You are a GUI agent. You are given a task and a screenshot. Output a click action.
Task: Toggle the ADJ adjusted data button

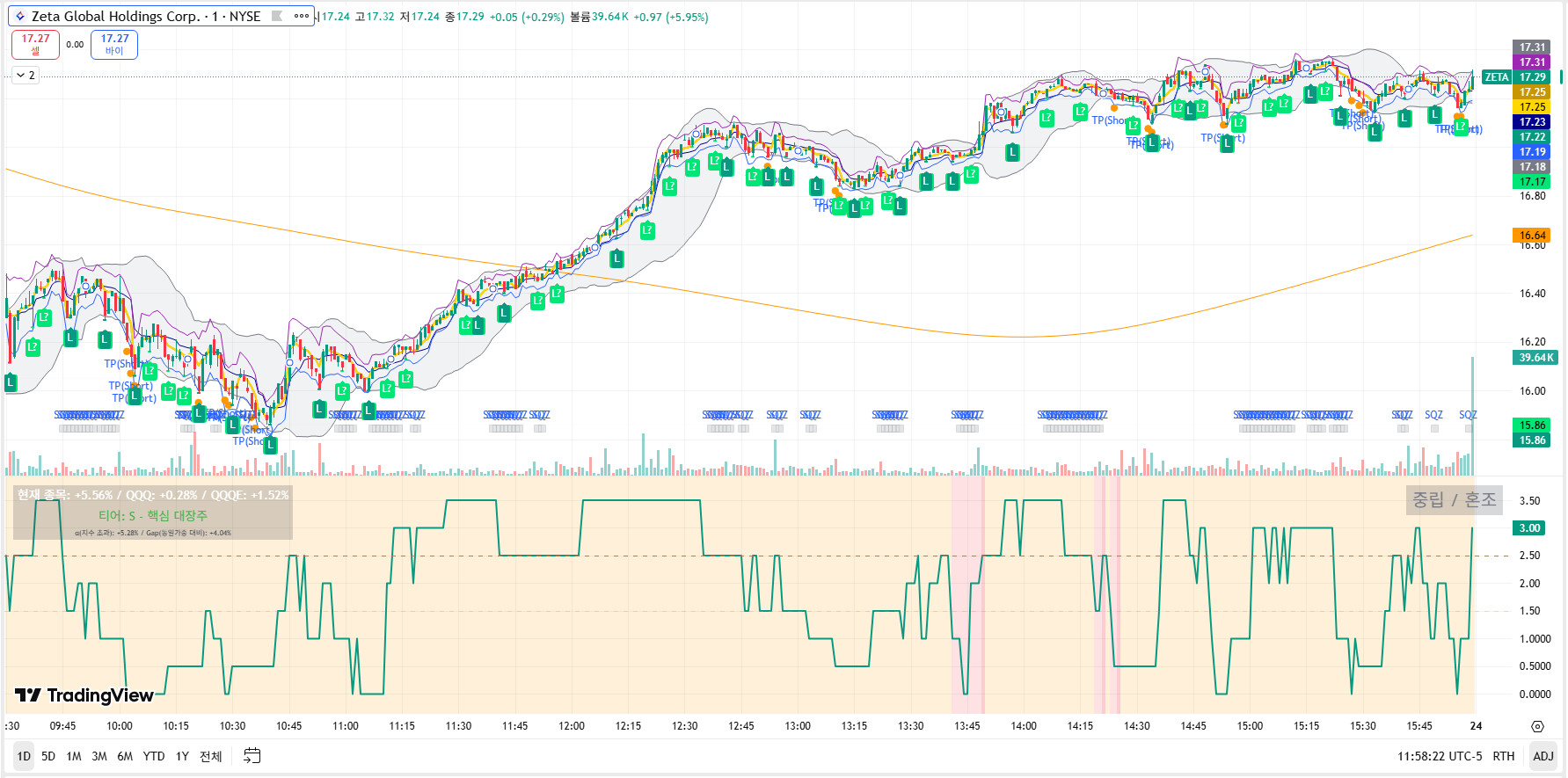pyautogui.click(x=1542, y=756)
